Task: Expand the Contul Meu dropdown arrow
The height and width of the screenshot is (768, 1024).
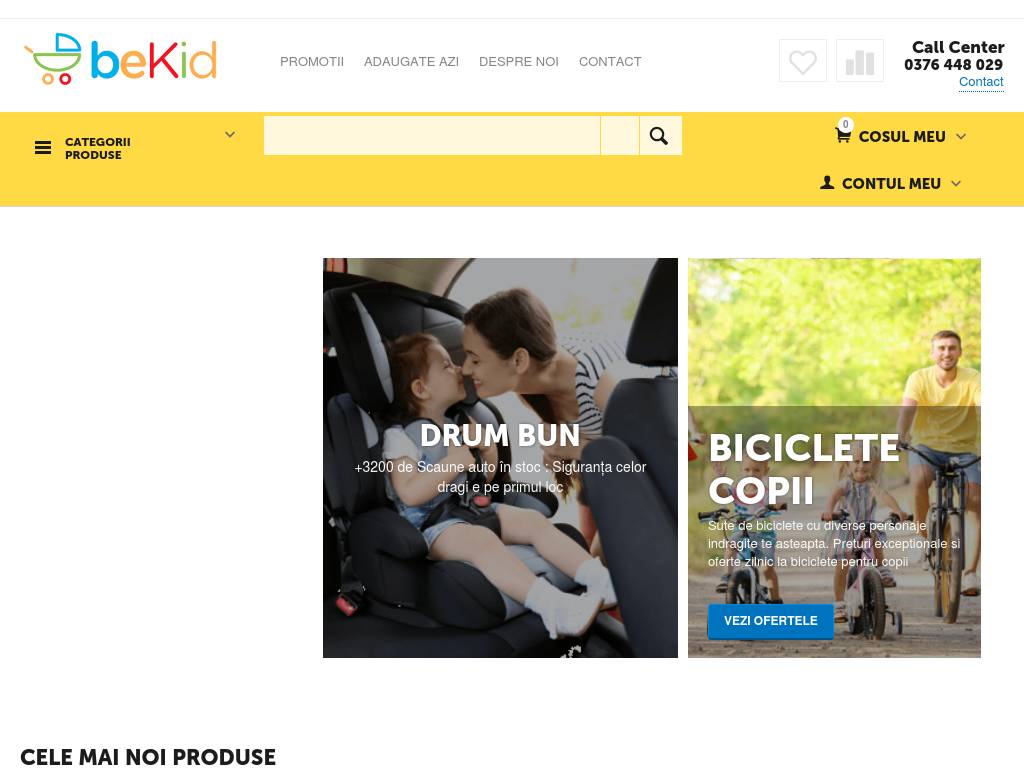Action: pyautogui.click(x=956, y=184)
